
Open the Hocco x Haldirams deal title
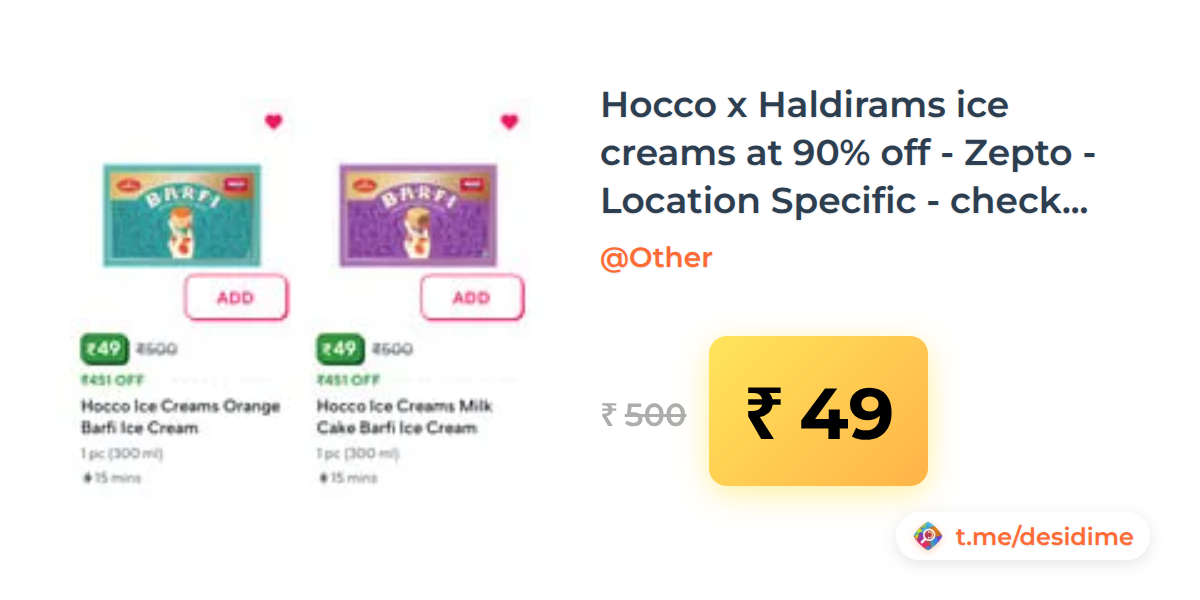coord(848,152)
